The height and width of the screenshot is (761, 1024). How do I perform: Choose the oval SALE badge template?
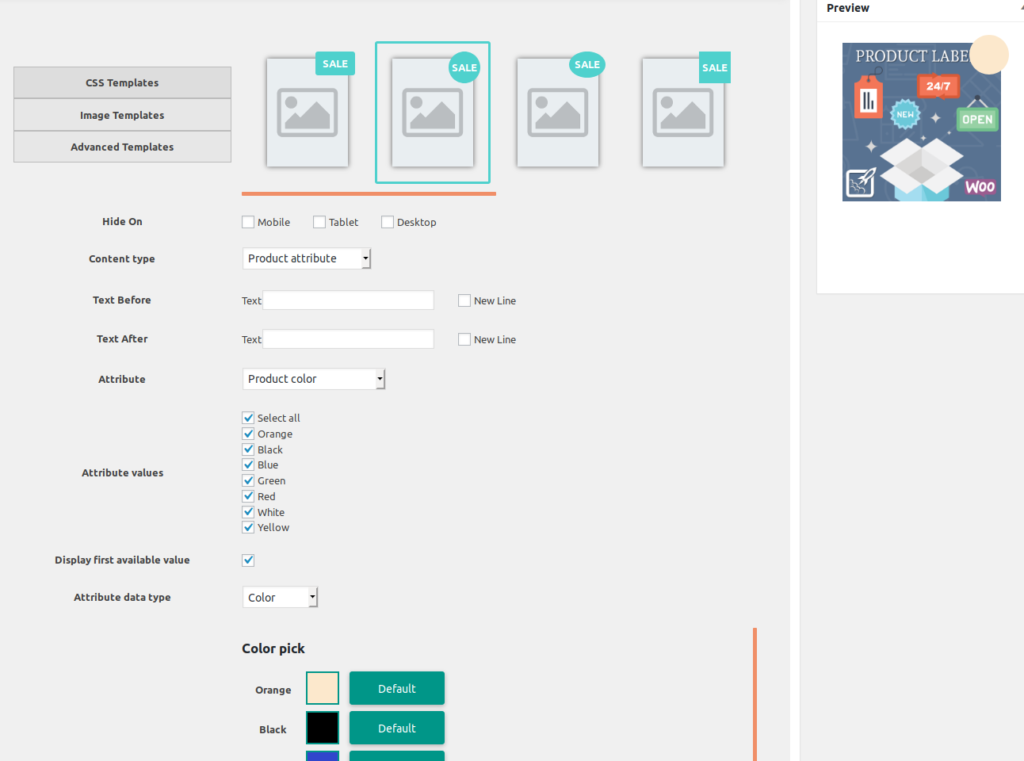point(557,111)
